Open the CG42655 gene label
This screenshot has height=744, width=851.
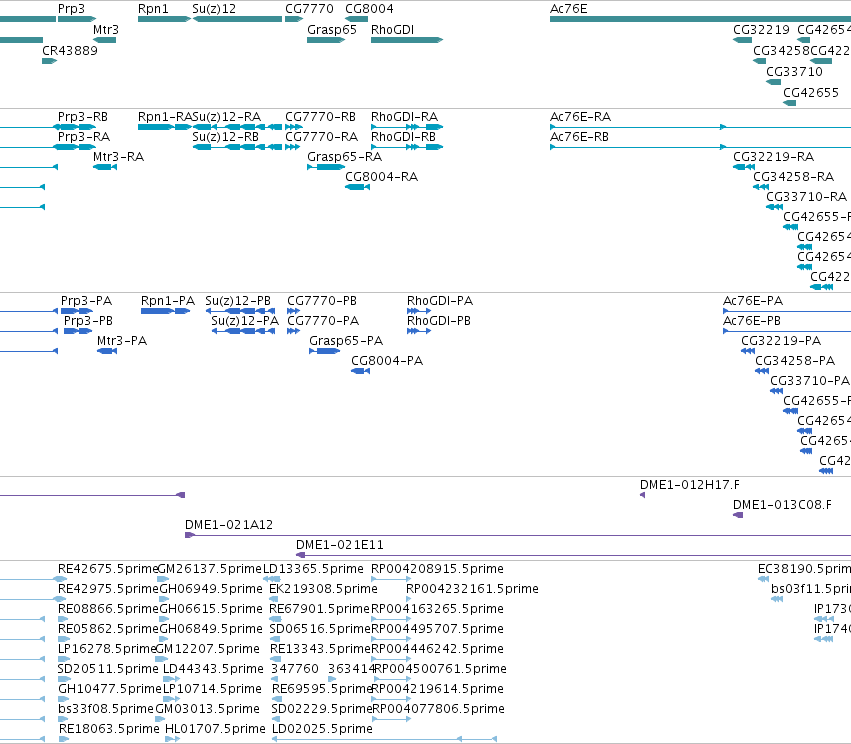(x=810, y=92)
